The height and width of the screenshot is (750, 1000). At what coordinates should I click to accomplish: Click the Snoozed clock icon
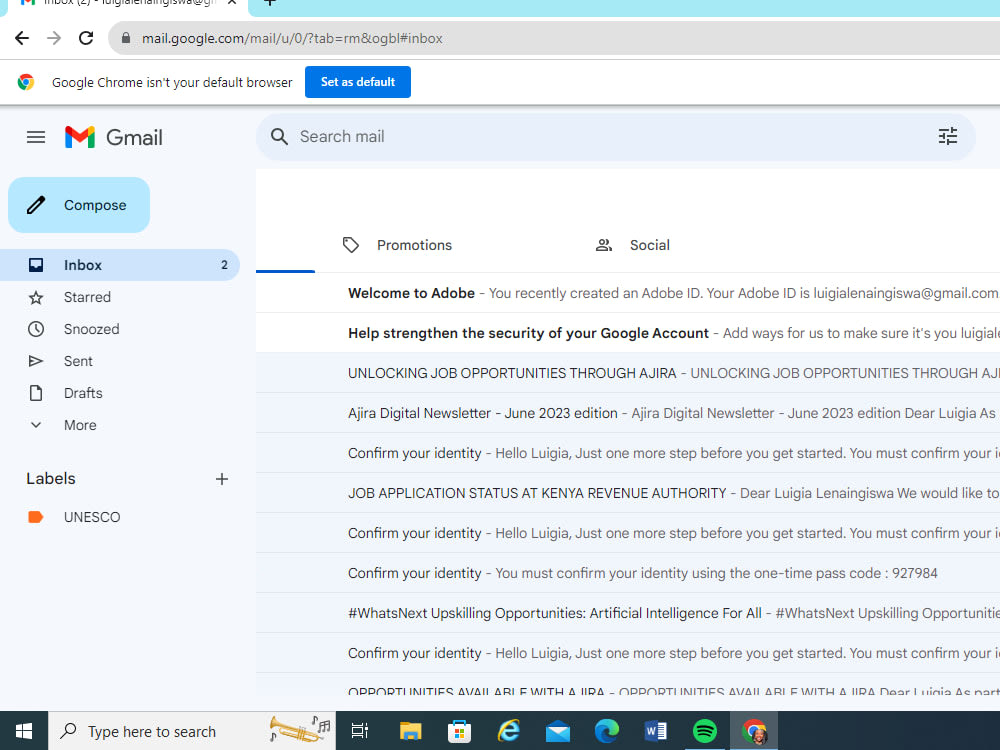[36, 329]
